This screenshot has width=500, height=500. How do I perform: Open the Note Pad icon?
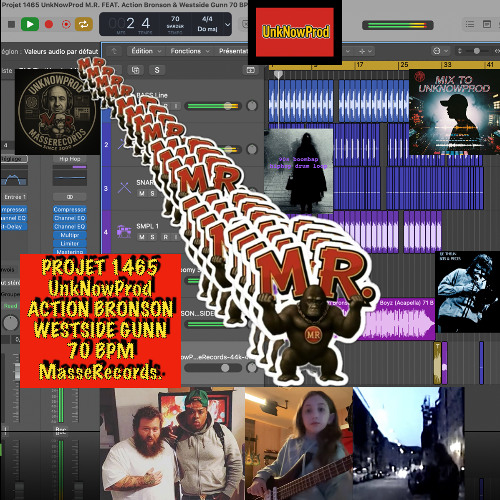click(487, 24)
